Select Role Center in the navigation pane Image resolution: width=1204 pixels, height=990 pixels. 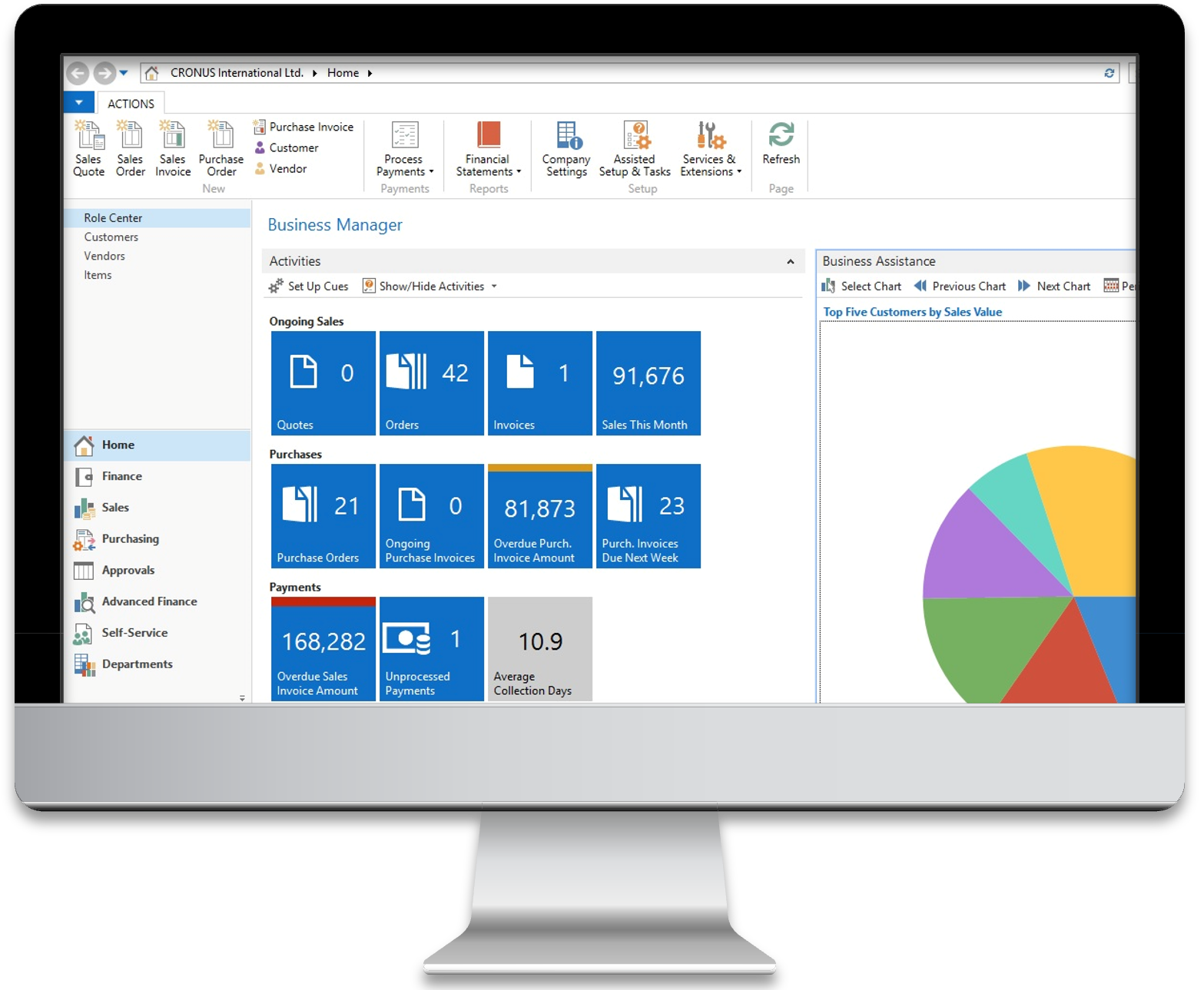[x=158, y=218]
